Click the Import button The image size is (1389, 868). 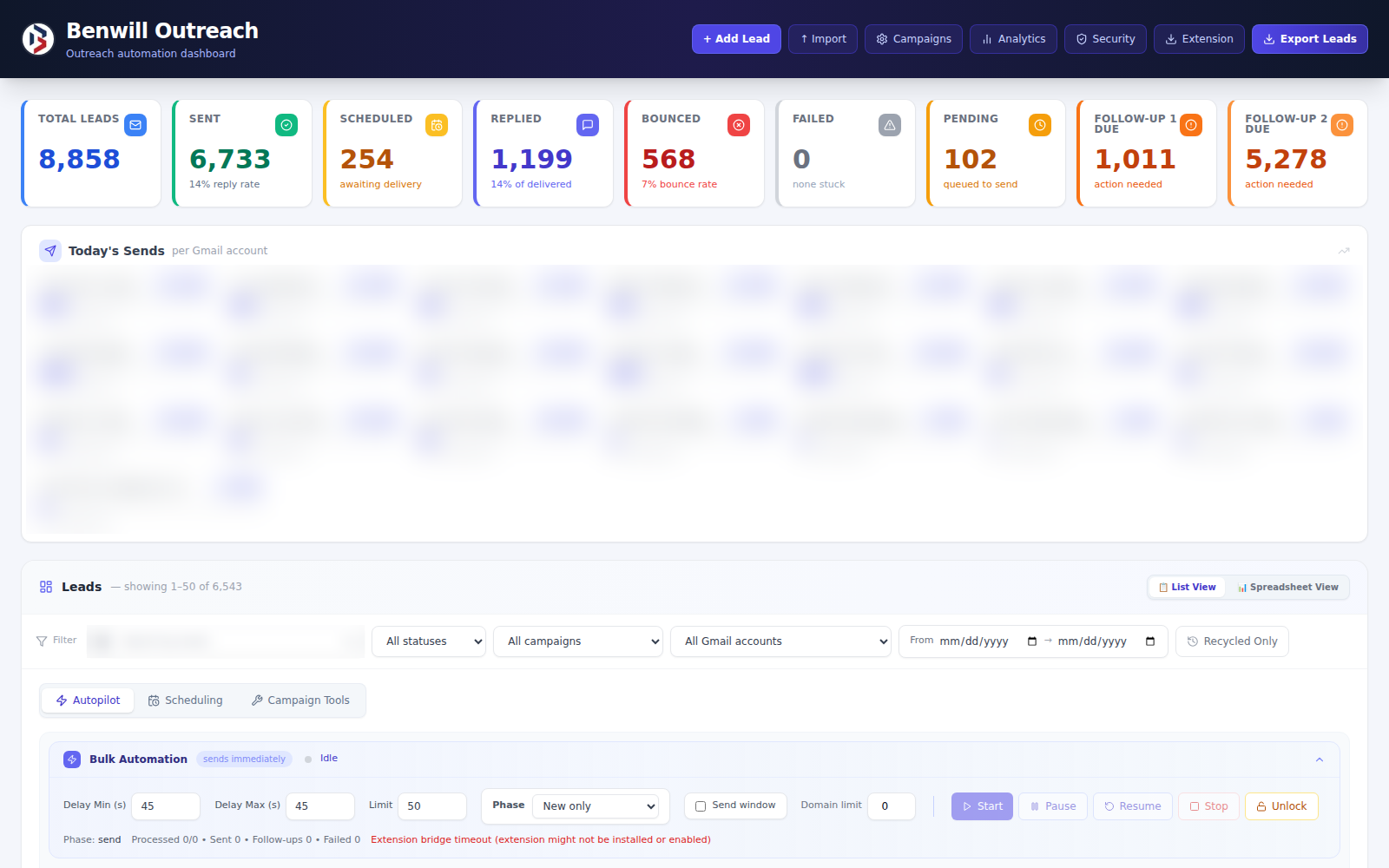pyautogui.click(x=823, y=39)
